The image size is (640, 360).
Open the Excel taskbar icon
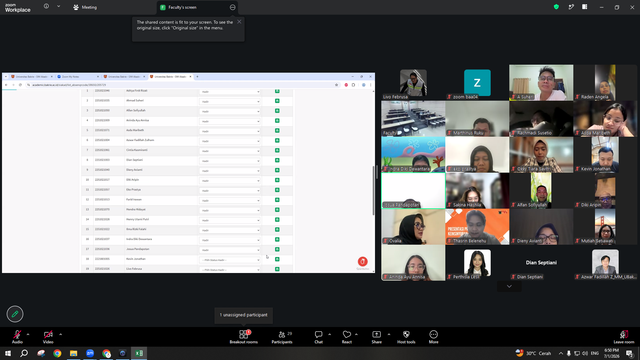point(139,353)
